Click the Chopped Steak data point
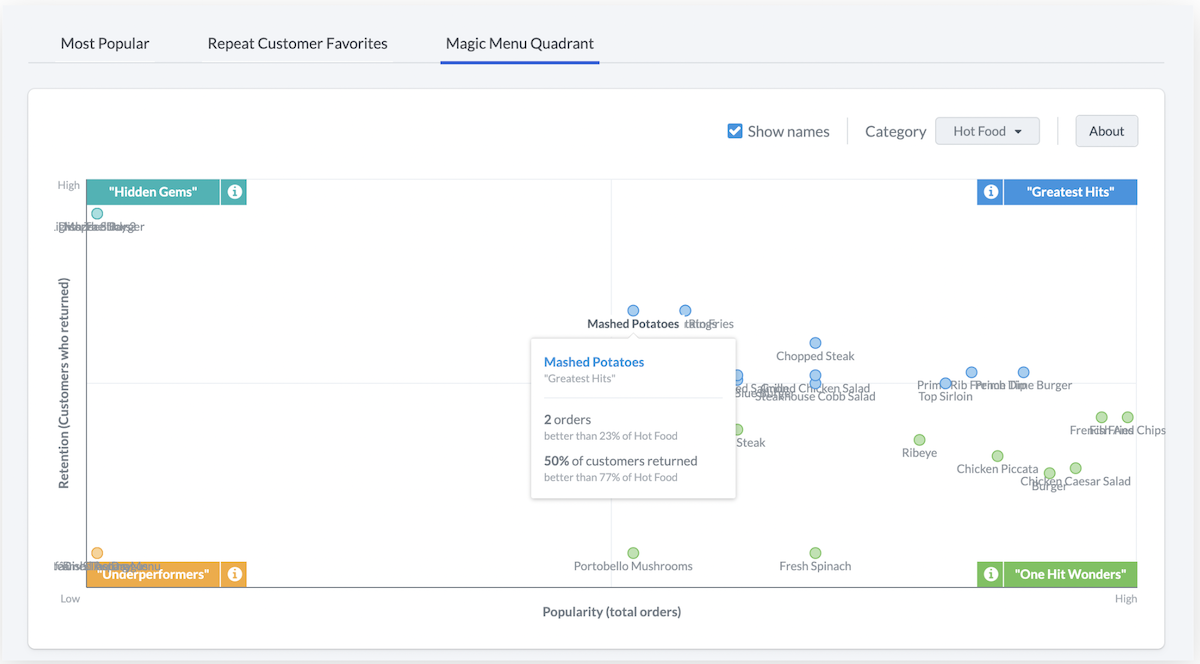Viewport: 1200px width, 664px height. coord(815,343)
